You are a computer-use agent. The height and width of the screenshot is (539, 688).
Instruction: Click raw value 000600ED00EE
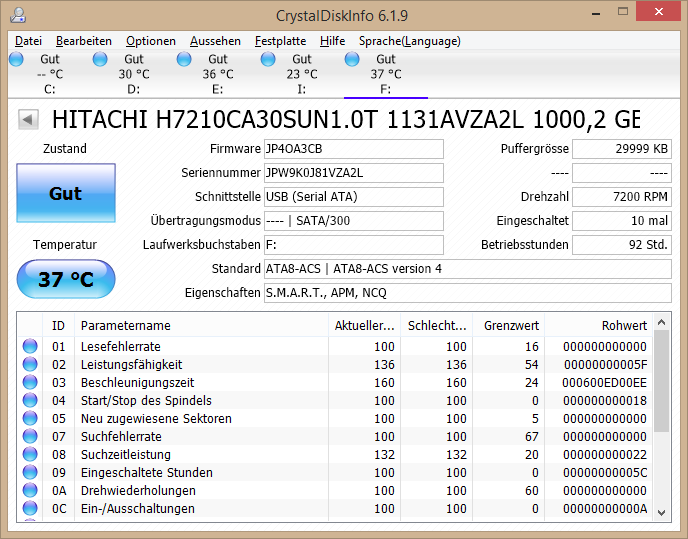point(604,383)
